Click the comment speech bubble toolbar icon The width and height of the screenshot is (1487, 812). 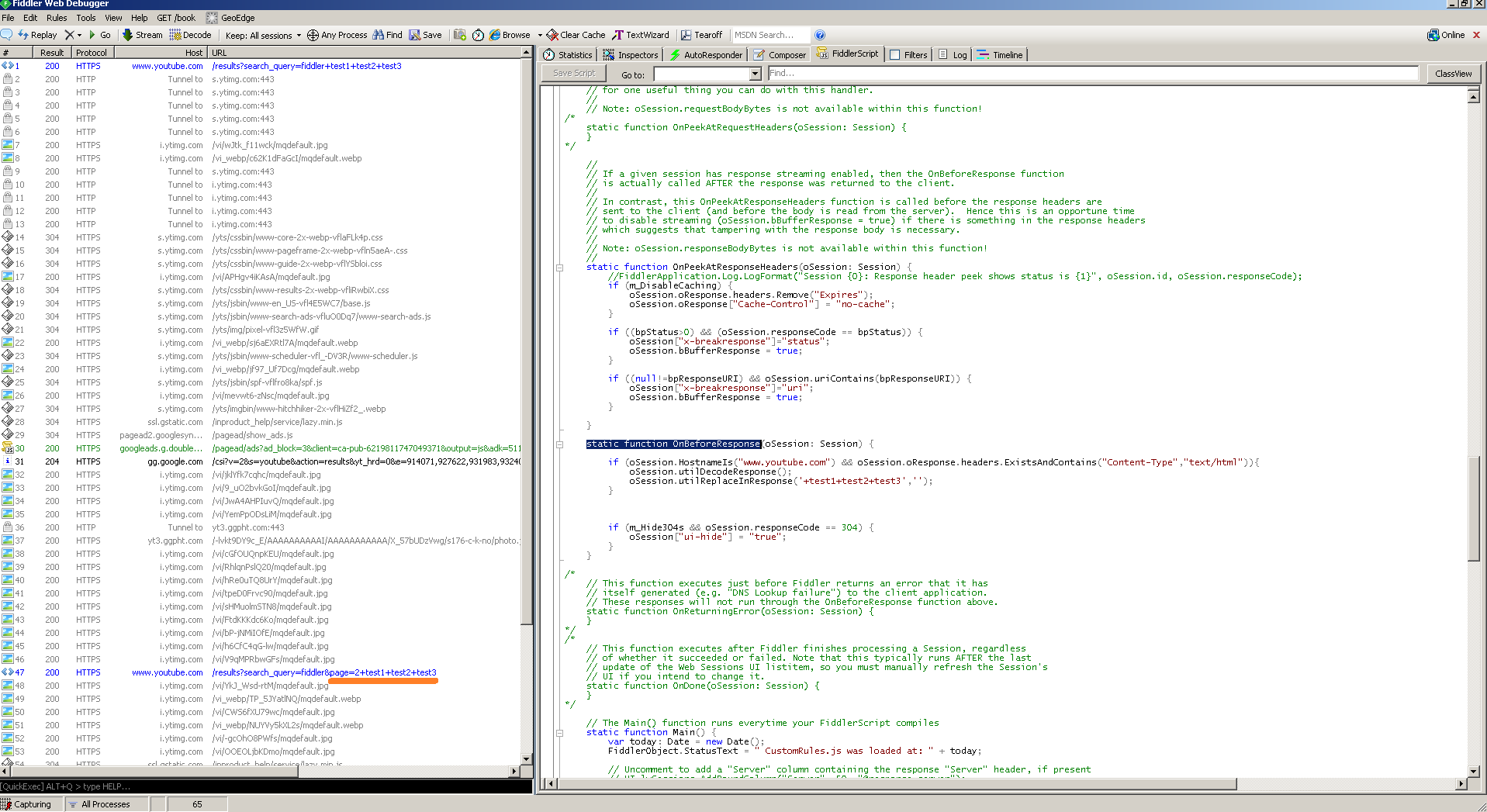[7, 35]
